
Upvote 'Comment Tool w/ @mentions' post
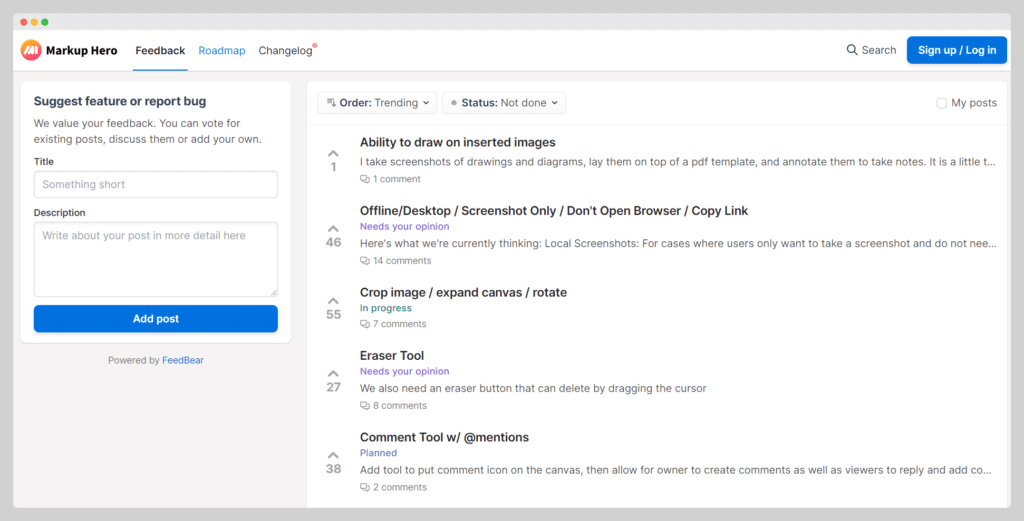click(x=333, y=454)
